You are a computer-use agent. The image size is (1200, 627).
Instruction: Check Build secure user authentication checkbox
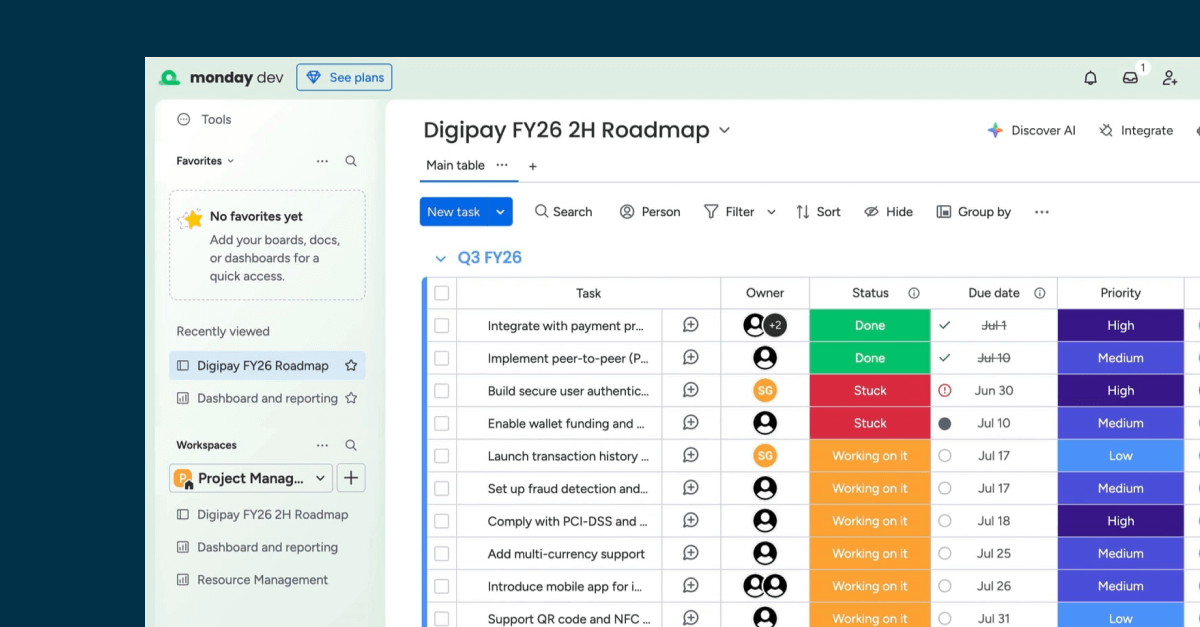click(442, 391)
